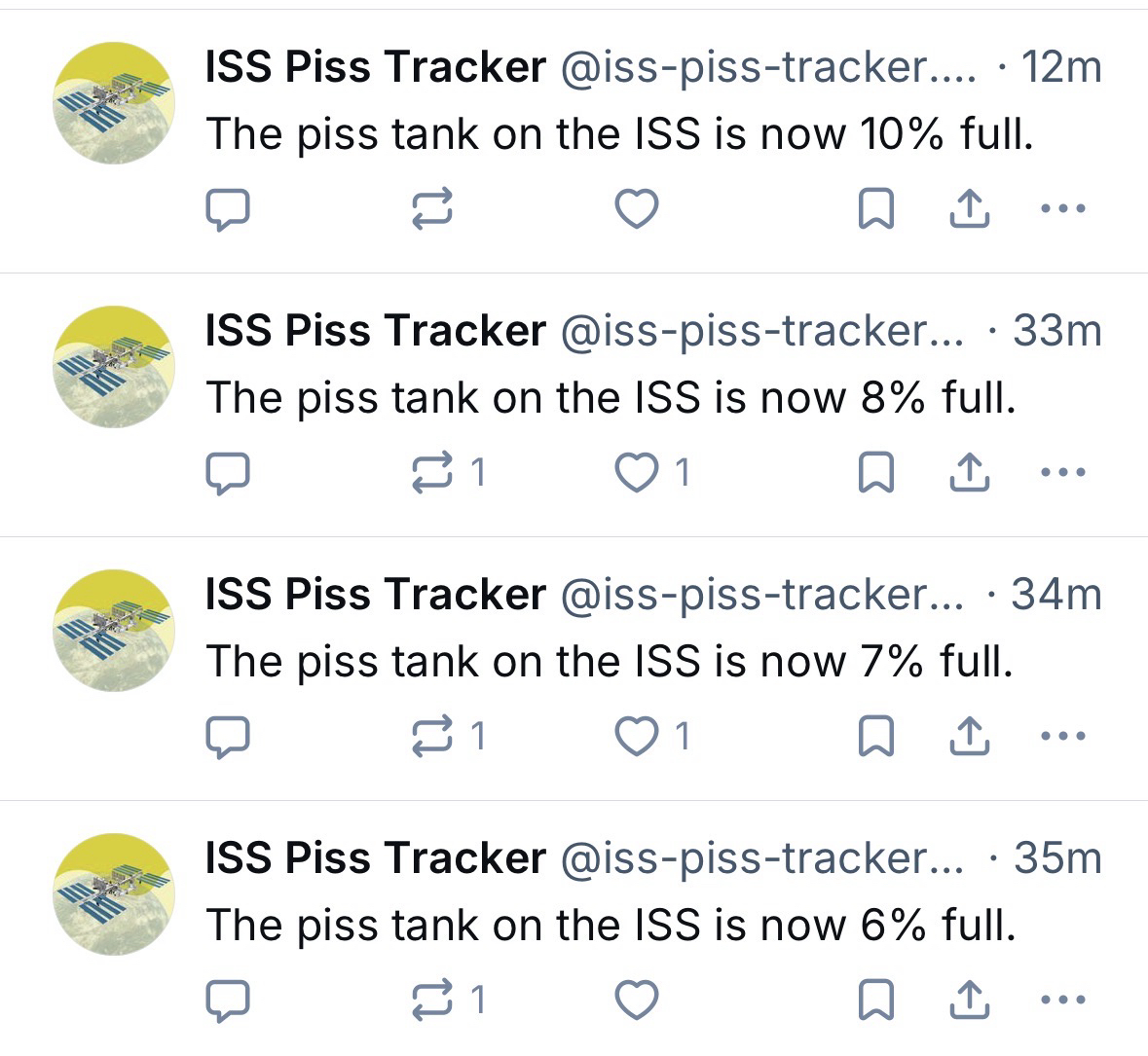Share the 7% full post

970,736
